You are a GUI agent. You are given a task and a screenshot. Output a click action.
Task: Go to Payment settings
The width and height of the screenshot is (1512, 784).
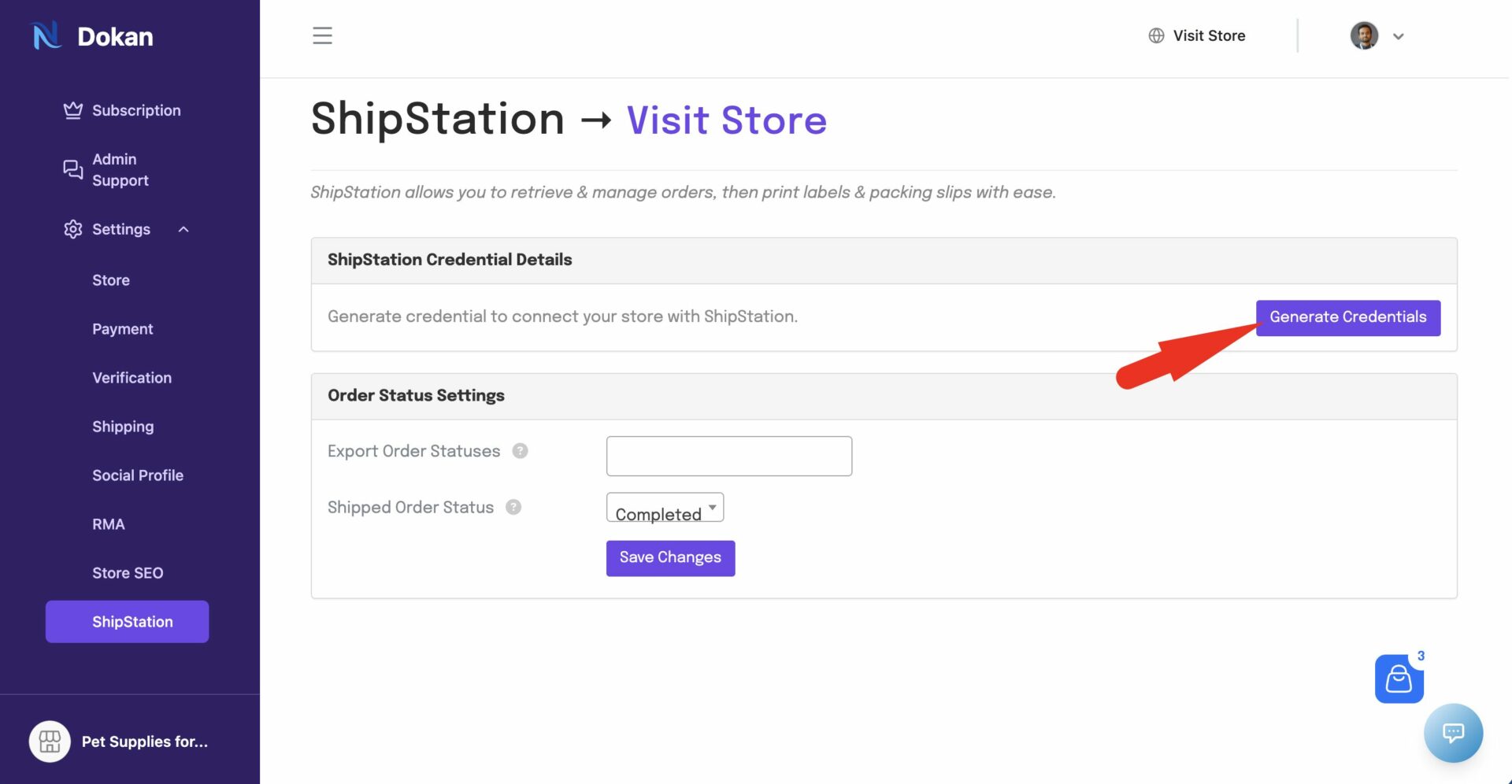[x=122, y=329]
